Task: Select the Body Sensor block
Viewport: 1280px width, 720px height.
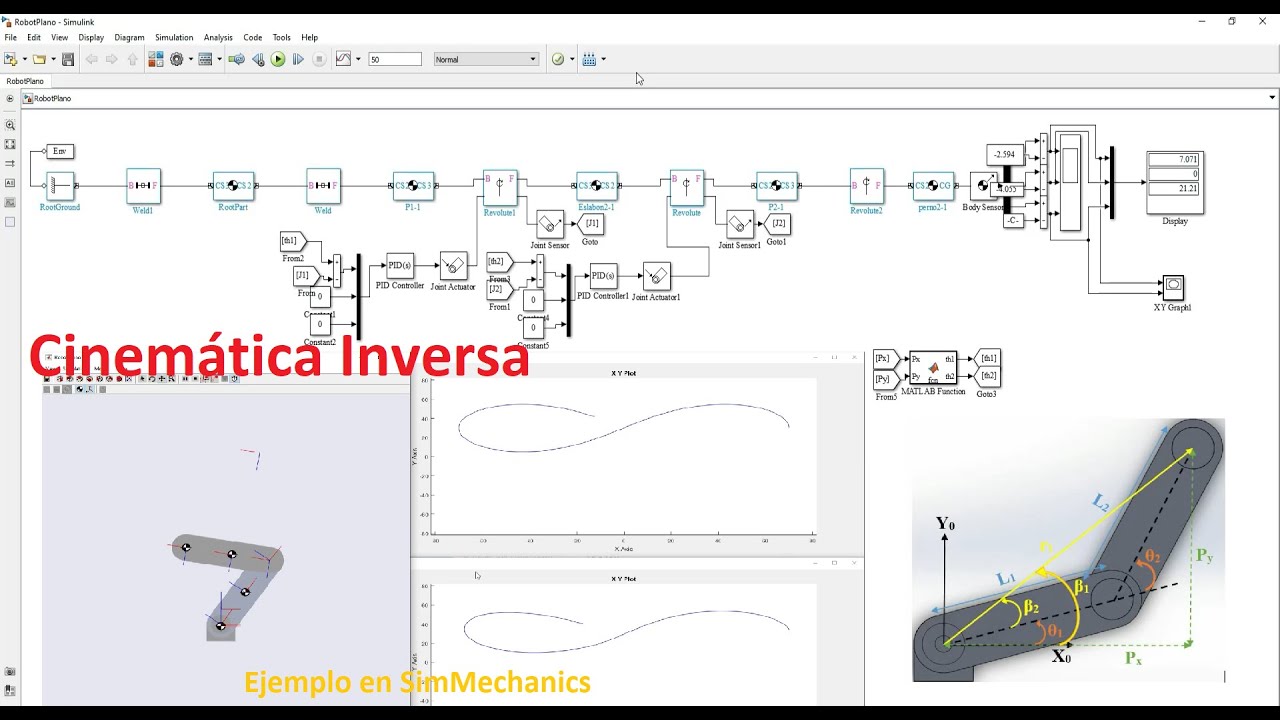Action: [984, 185]
